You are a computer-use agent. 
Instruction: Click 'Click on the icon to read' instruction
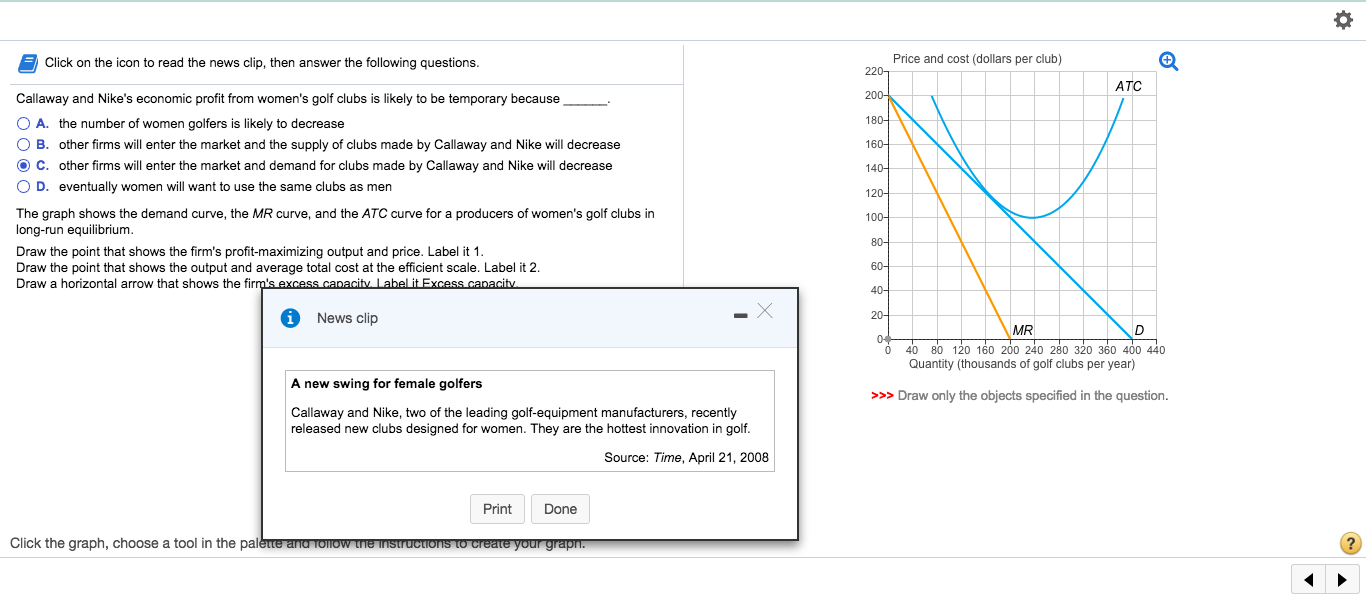pyautogui.click(x=262, y=63)
